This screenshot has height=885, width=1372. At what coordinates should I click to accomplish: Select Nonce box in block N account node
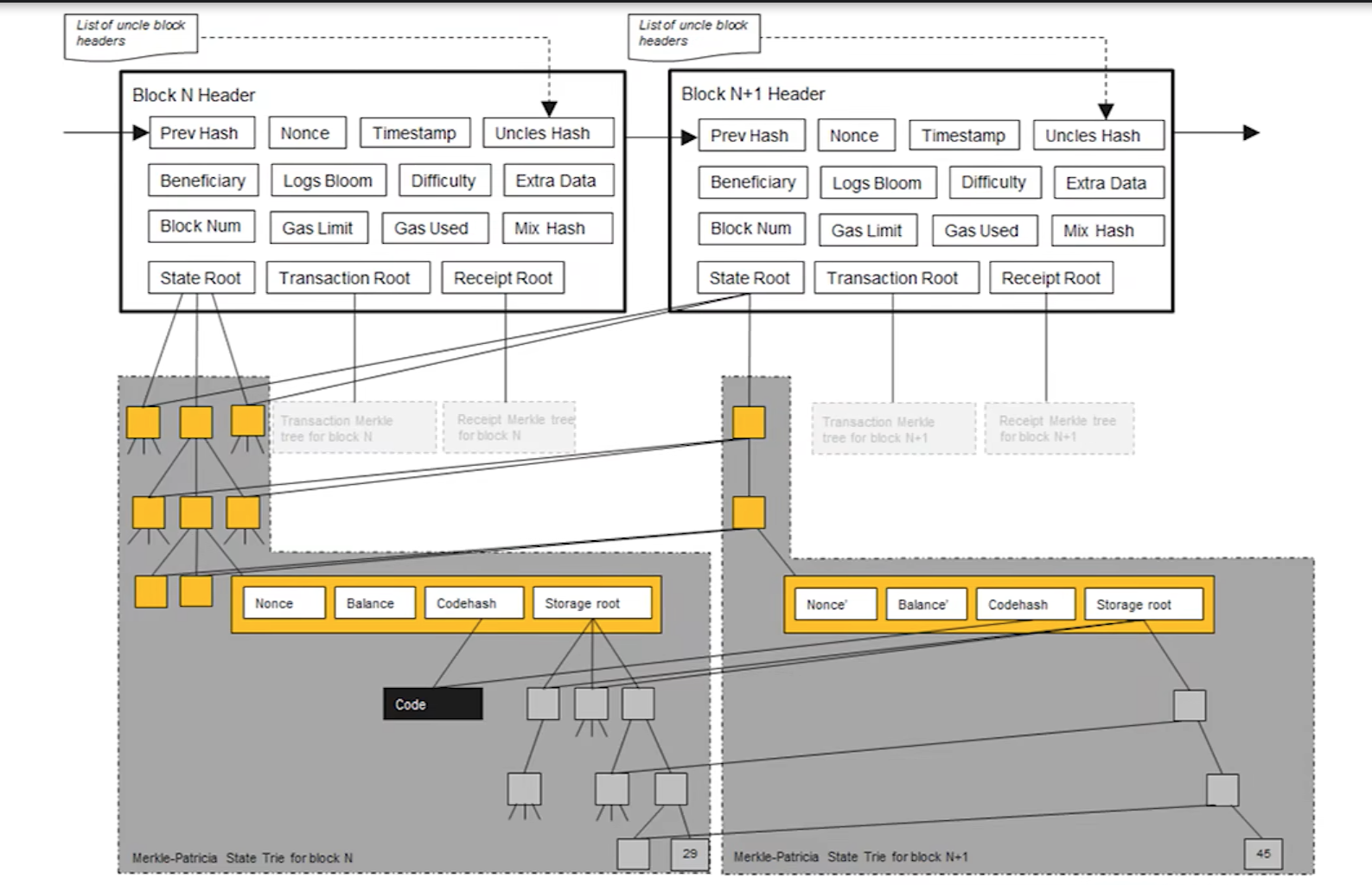pyautogui.click(x=284, y=603)
